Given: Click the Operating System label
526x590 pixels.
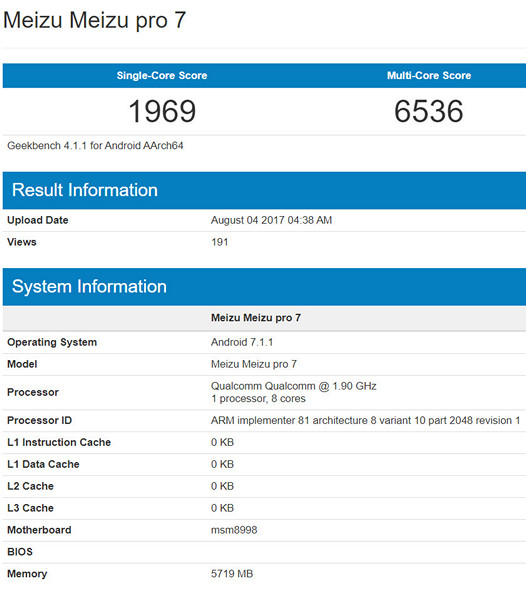Looking at the screenshot, I should click(52, 342).
